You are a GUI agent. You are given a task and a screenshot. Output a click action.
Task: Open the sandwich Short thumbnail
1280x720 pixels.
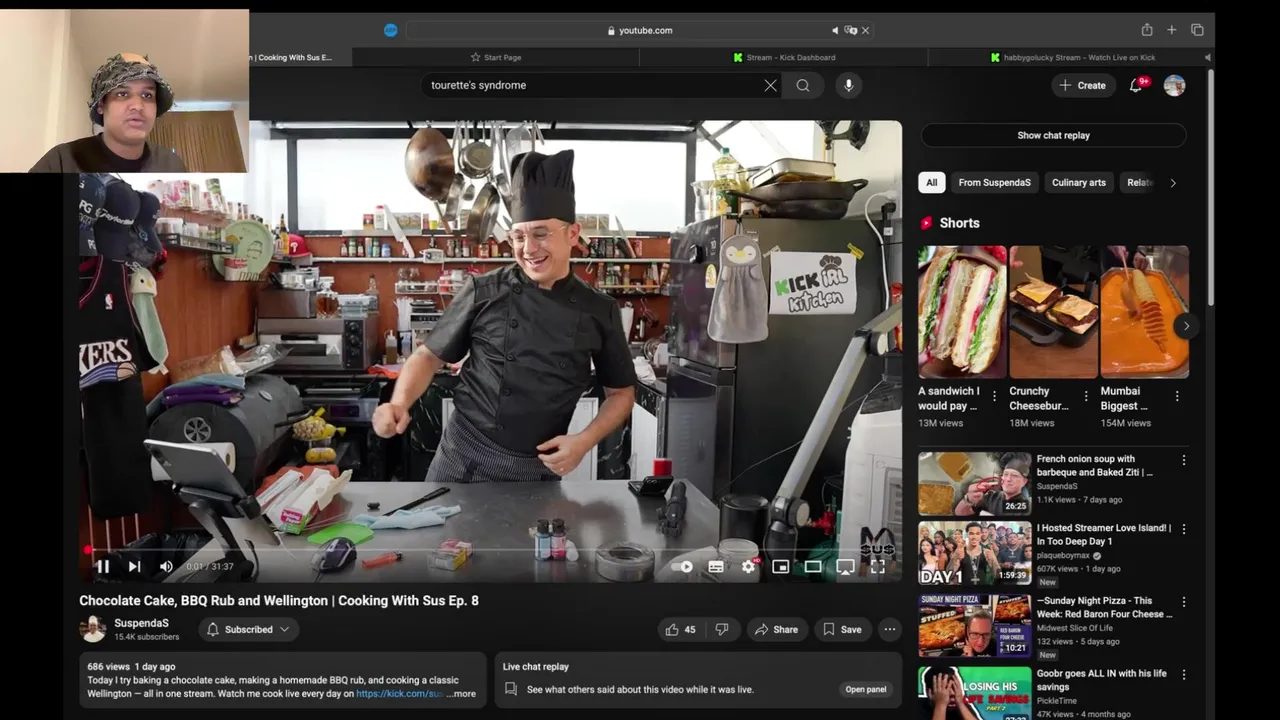click(x=962, y=311)
